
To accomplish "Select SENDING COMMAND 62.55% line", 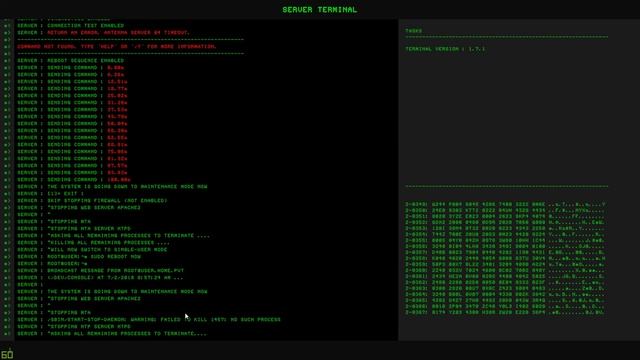I will [72, 138].
